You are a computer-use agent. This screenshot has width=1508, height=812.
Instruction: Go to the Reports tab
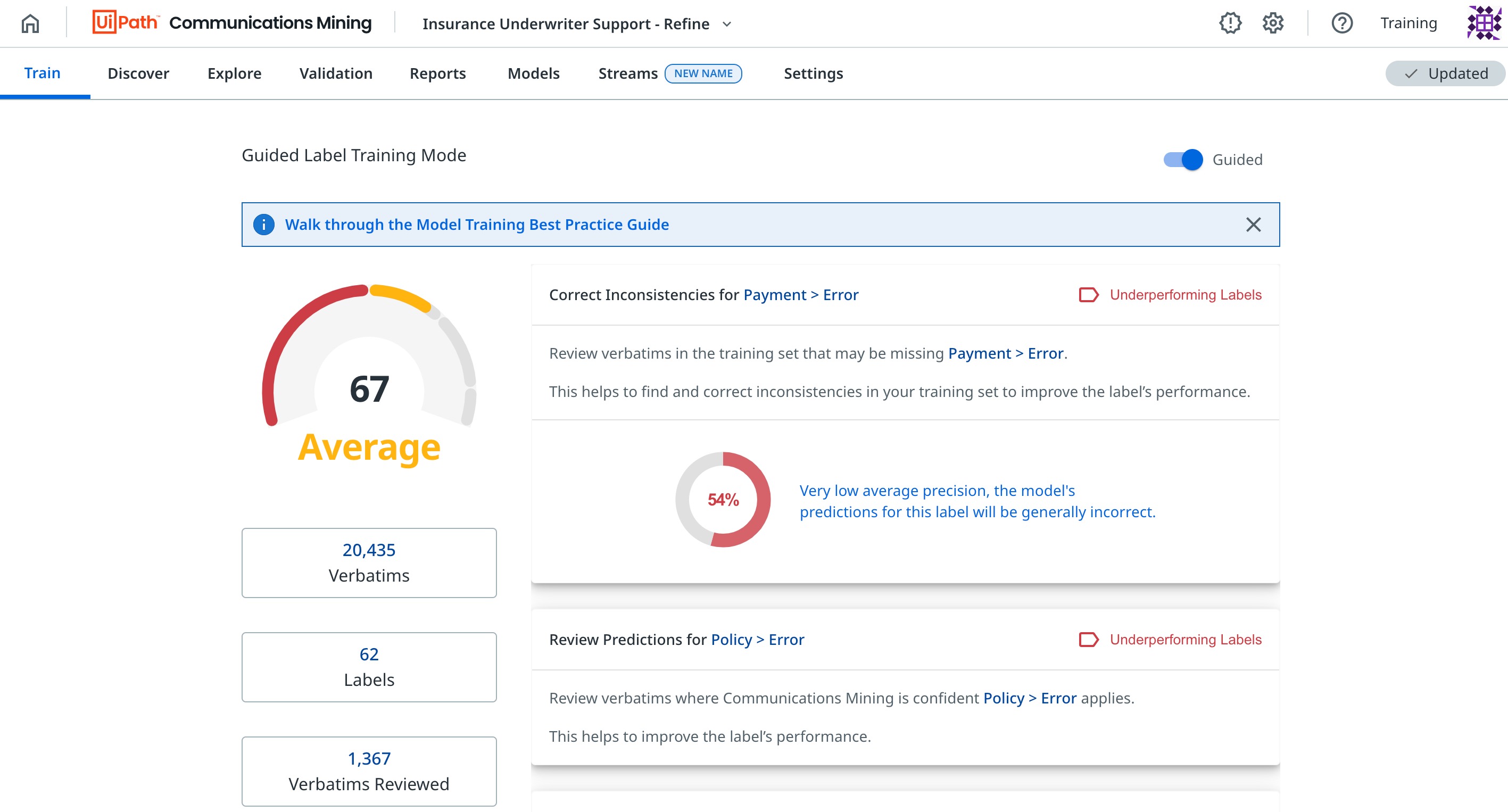coord(437,73)
